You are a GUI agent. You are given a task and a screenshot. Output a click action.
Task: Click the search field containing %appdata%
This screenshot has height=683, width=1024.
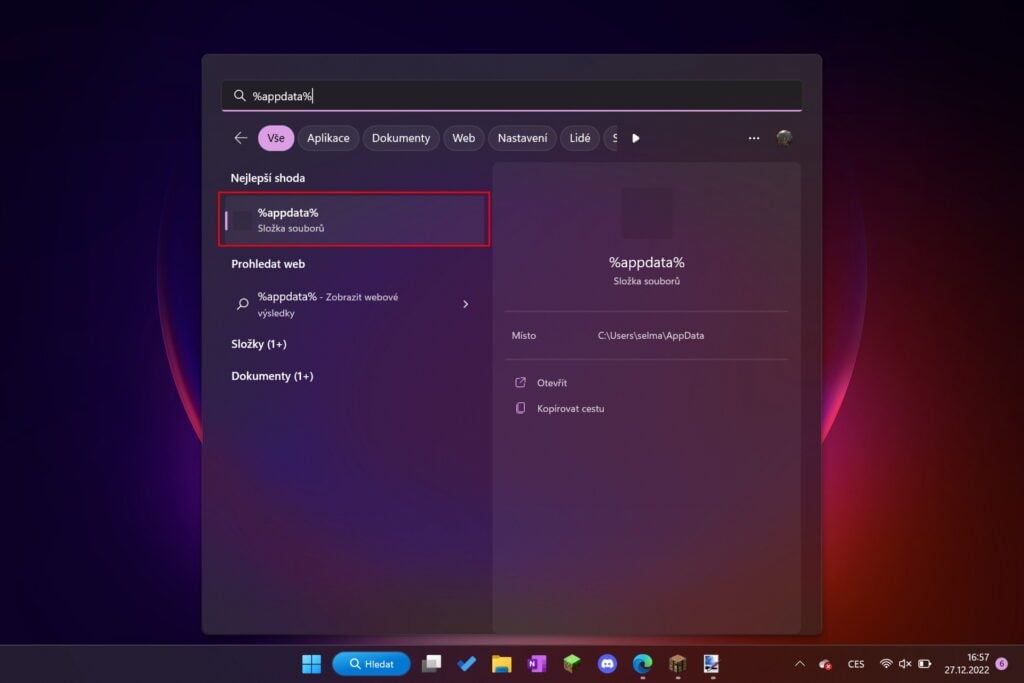coord(512,96)
